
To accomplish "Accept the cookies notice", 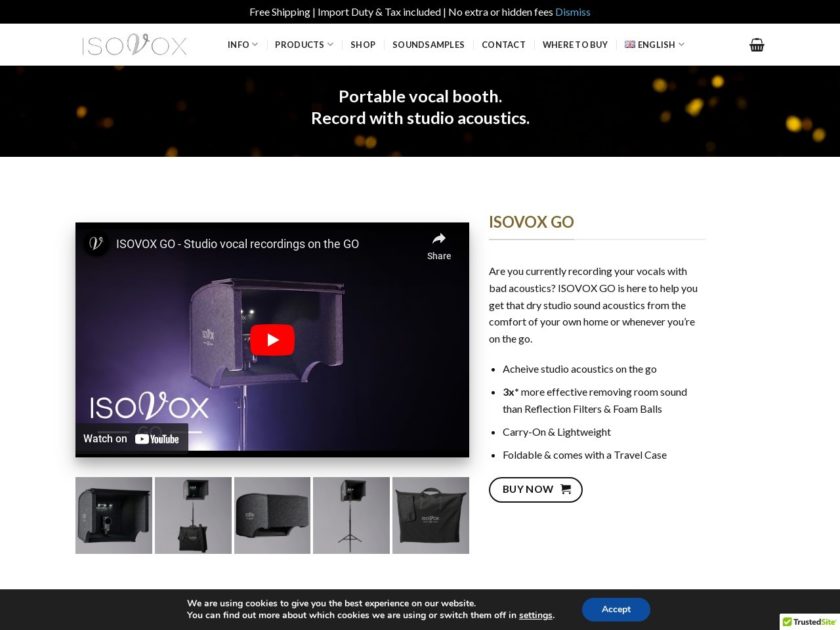I will [616, 609].
